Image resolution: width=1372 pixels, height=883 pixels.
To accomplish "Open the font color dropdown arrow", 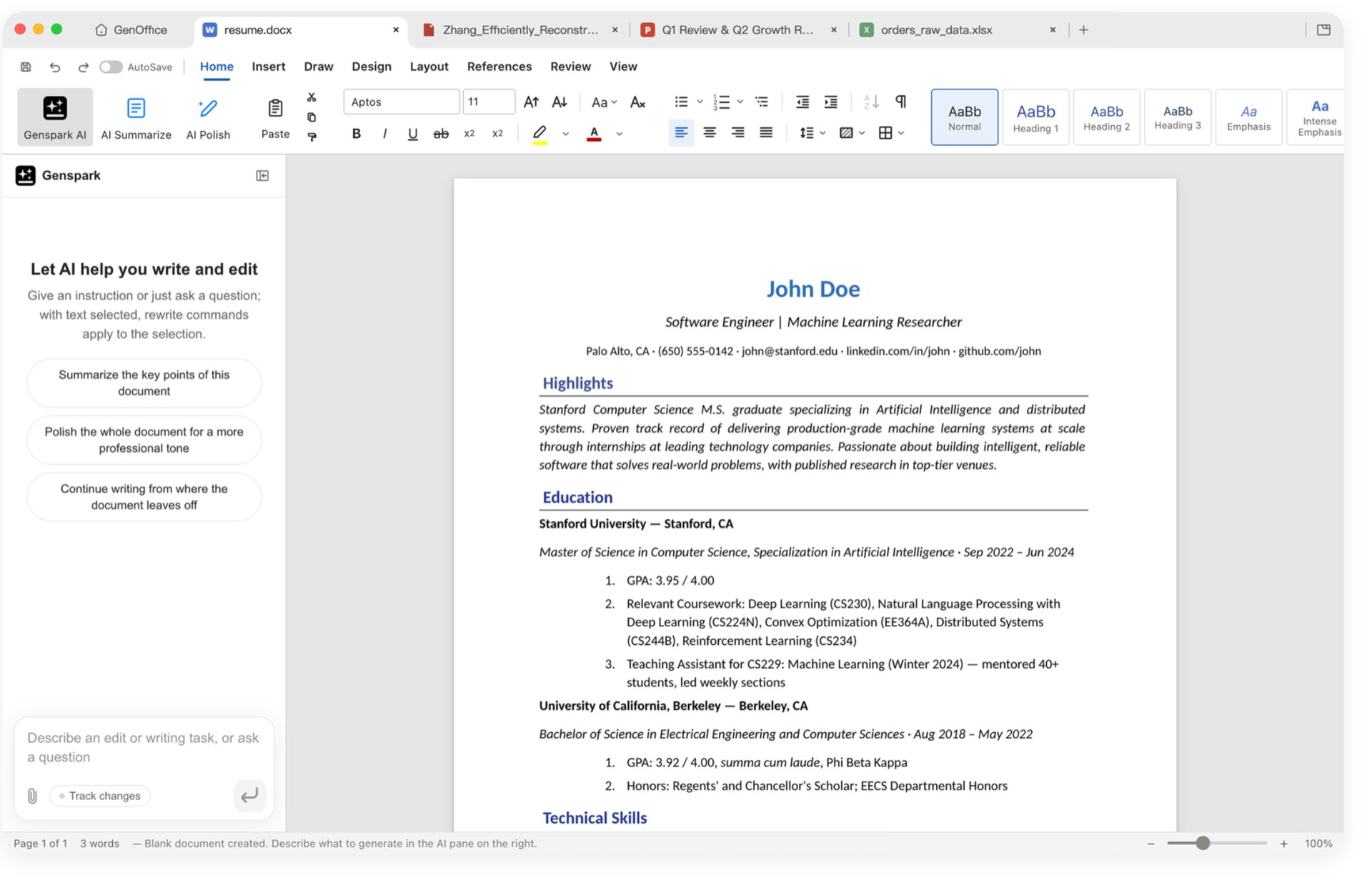I will [x=620, y=134].
